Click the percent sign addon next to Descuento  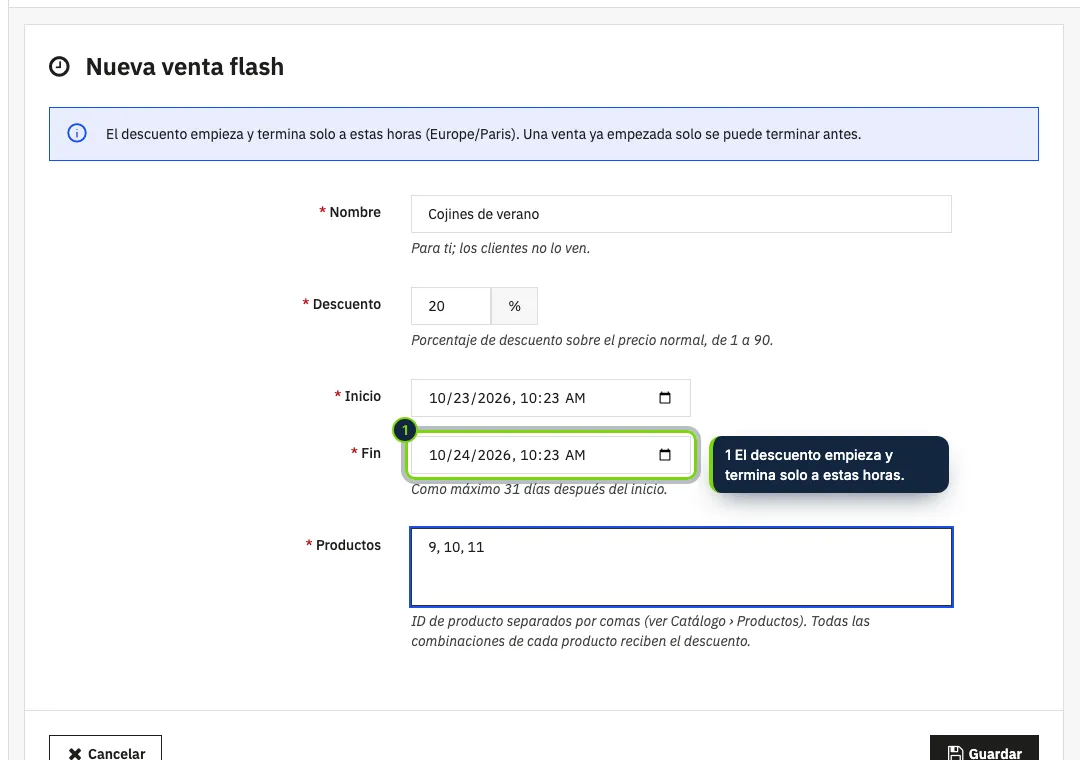click(x=515, y=306)
